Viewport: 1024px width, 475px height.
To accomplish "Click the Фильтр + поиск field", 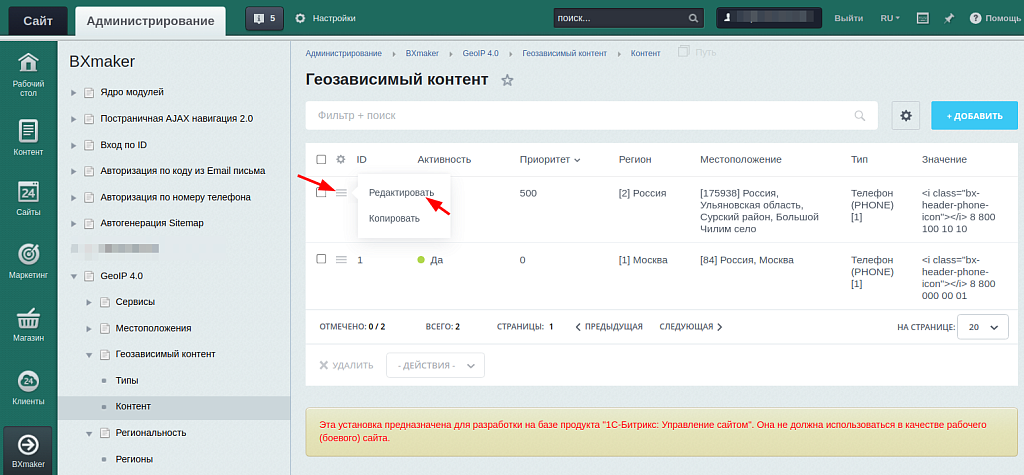I will [x=580, y=116].
